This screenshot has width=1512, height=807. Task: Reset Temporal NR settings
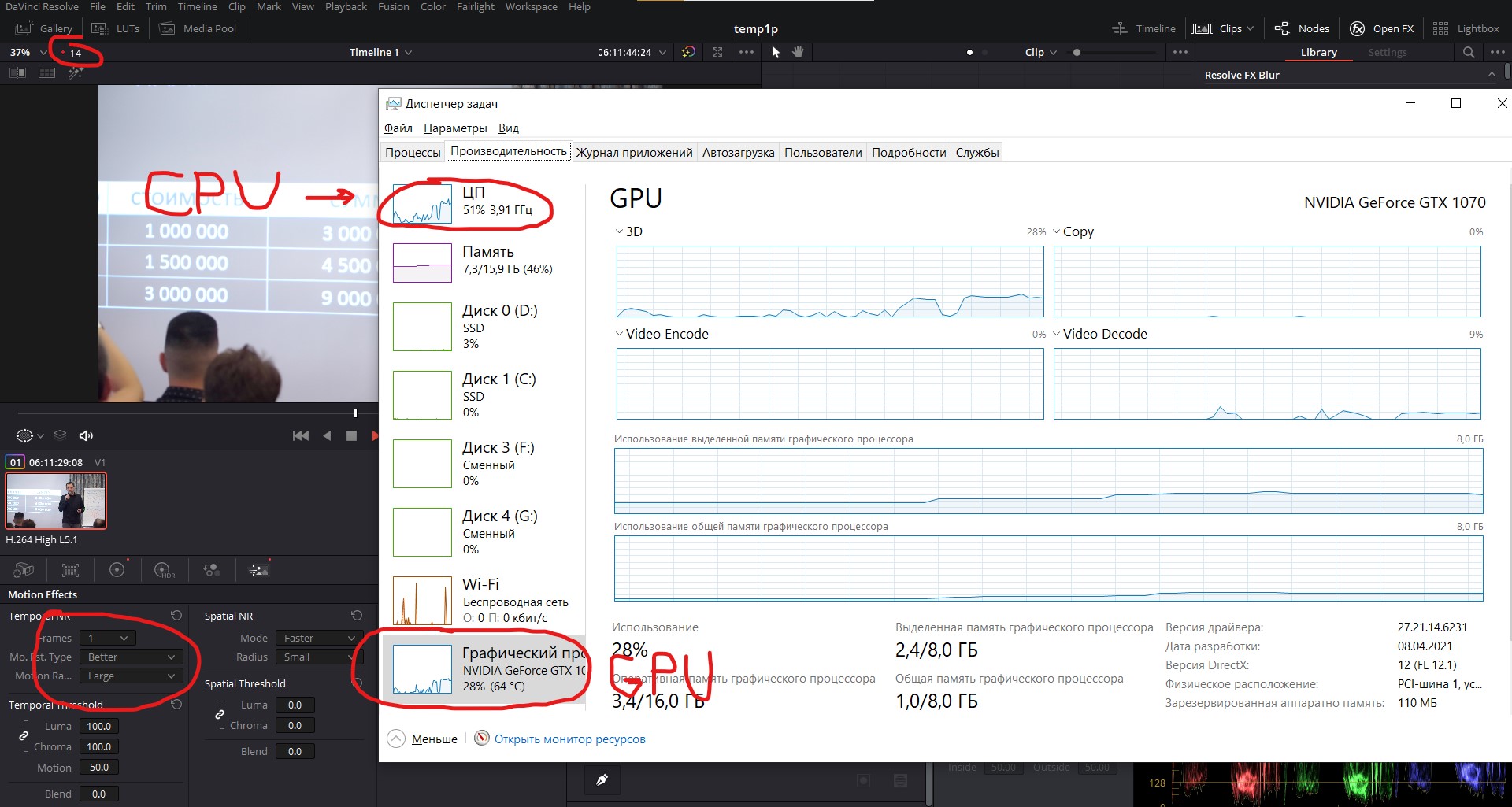pyautogui.click(x=176, y=615)
